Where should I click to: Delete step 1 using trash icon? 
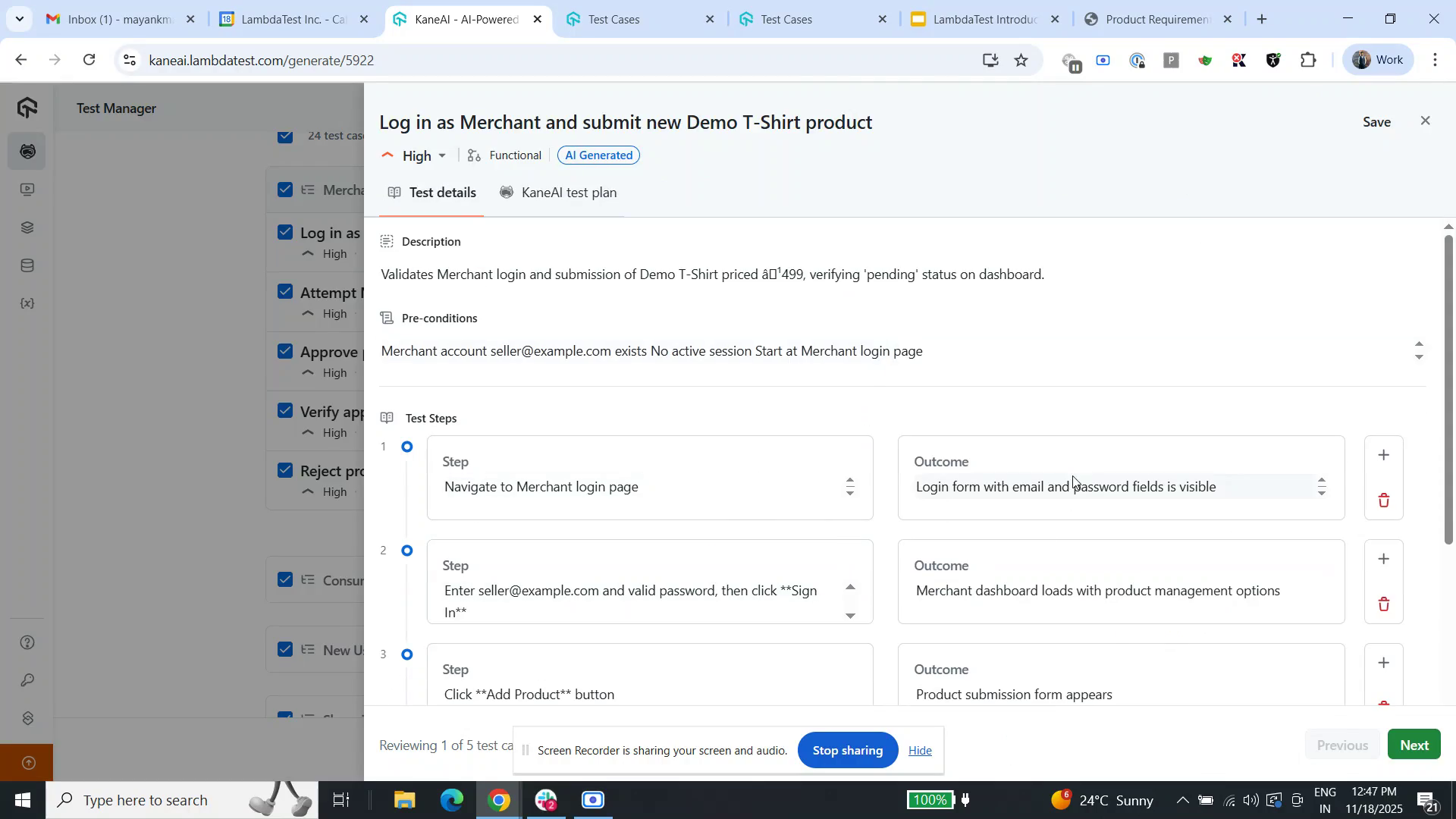tap(1383, 500)
